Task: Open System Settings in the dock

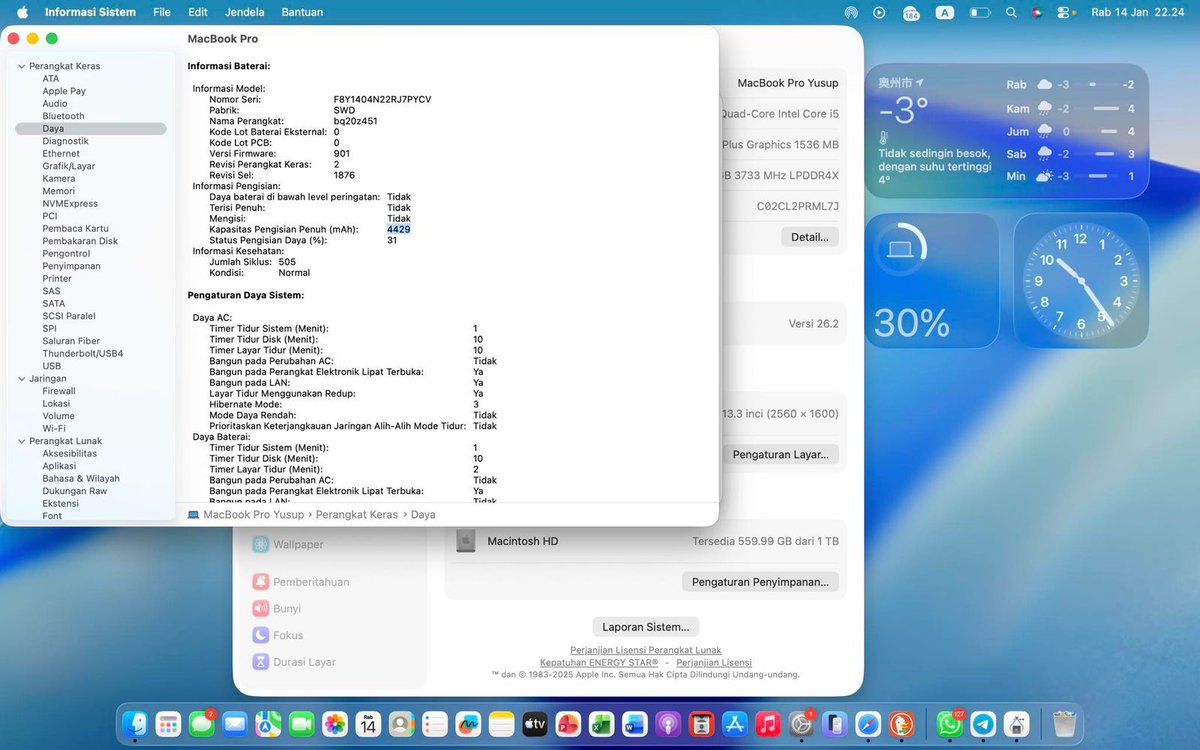Action: pos(801,724)
